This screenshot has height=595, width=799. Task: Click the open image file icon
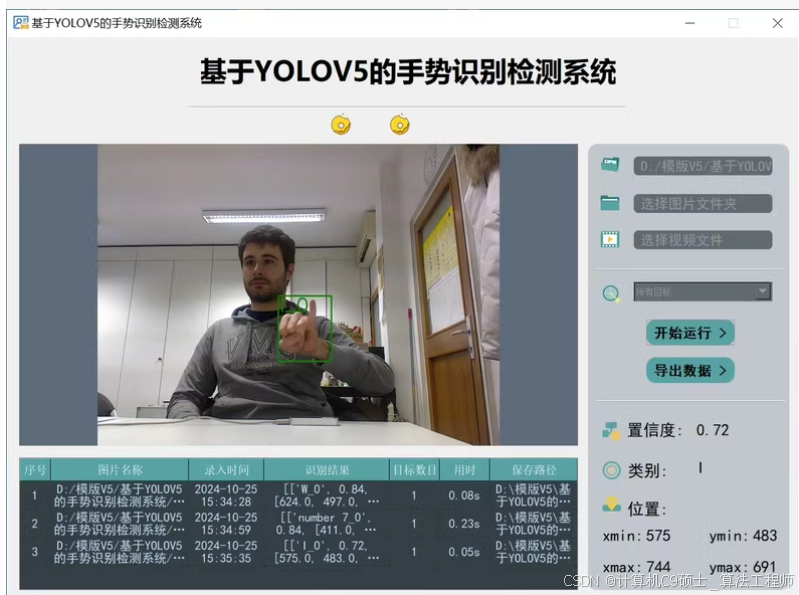[610, 165]
